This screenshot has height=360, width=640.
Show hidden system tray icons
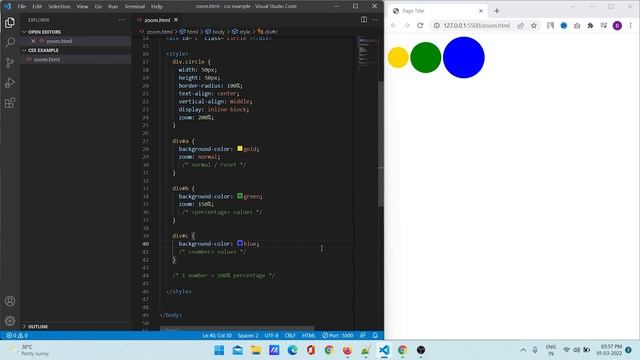click(523, 350)
